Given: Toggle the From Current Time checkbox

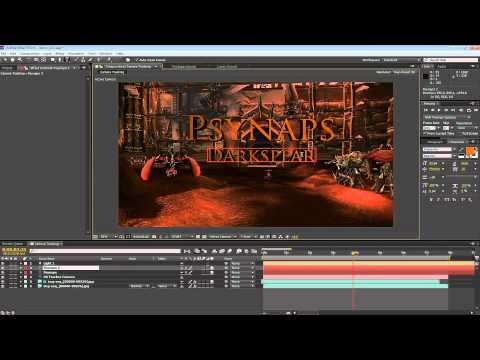Looking at the screenshot, I should 425,133.
